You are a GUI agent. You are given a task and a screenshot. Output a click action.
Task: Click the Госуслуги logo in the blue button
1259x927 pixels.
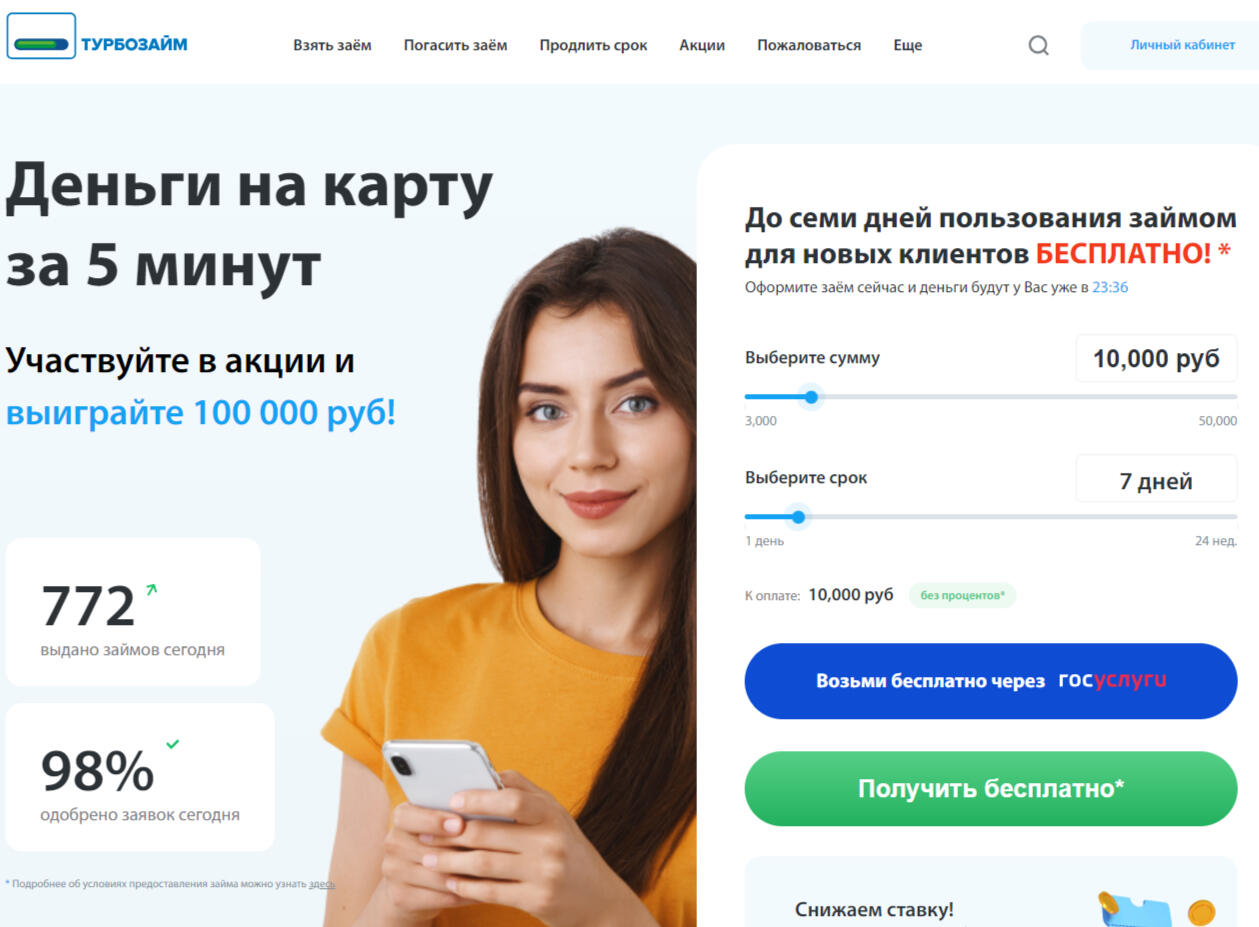(x=1112, y=680)
